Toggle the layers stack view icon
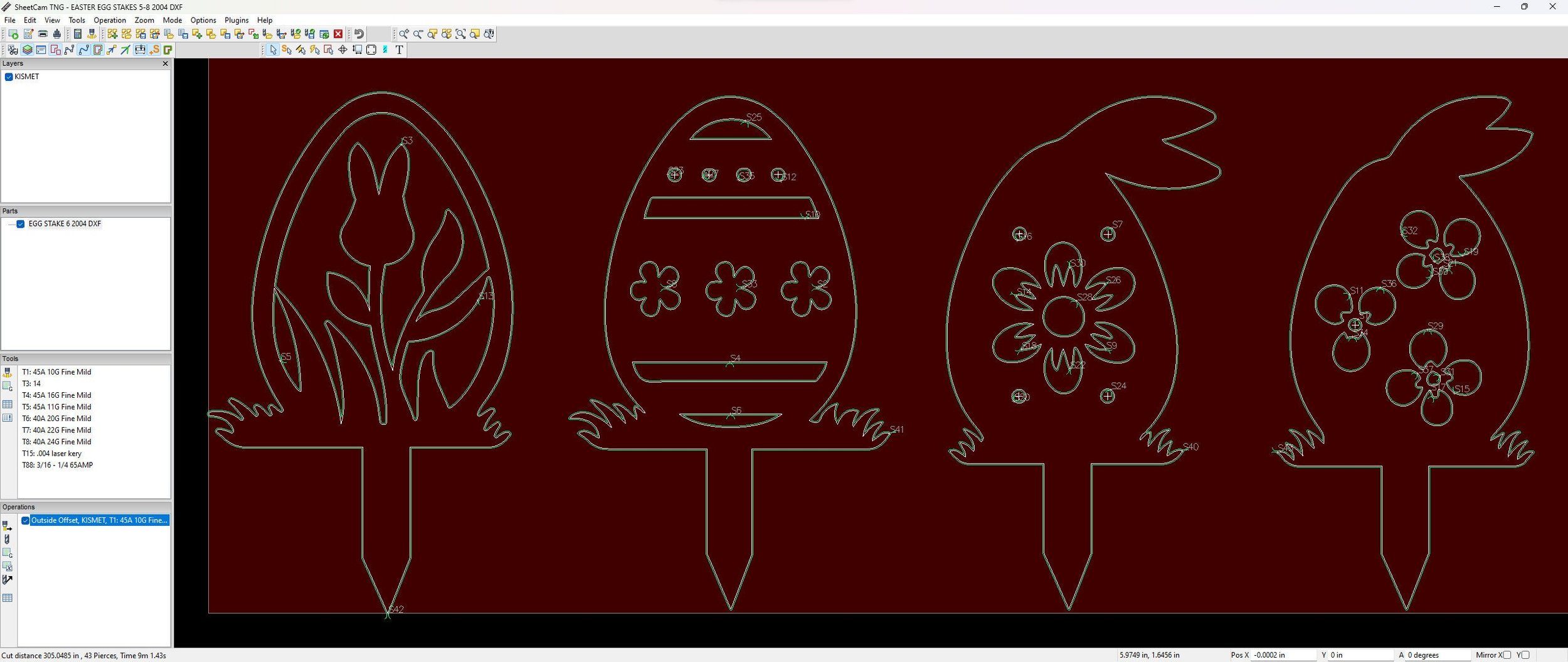Image resolution: width=1568 pixels, height=662 pixels. (28, 50)
